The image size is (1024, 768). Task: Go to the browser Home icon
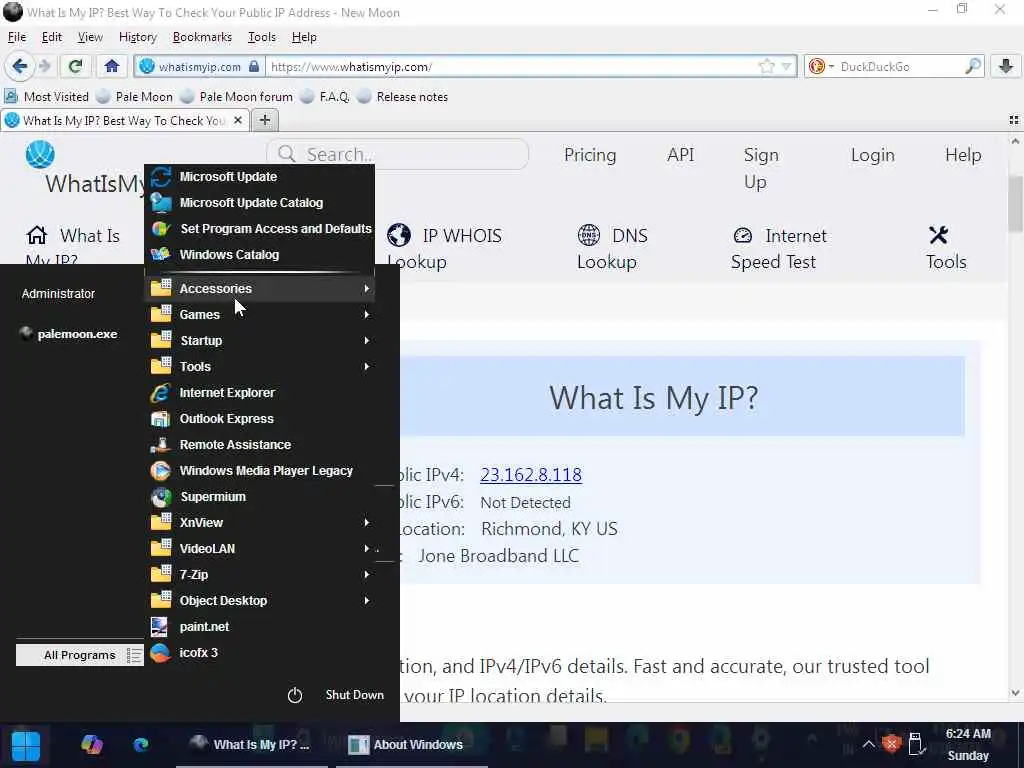112,66
